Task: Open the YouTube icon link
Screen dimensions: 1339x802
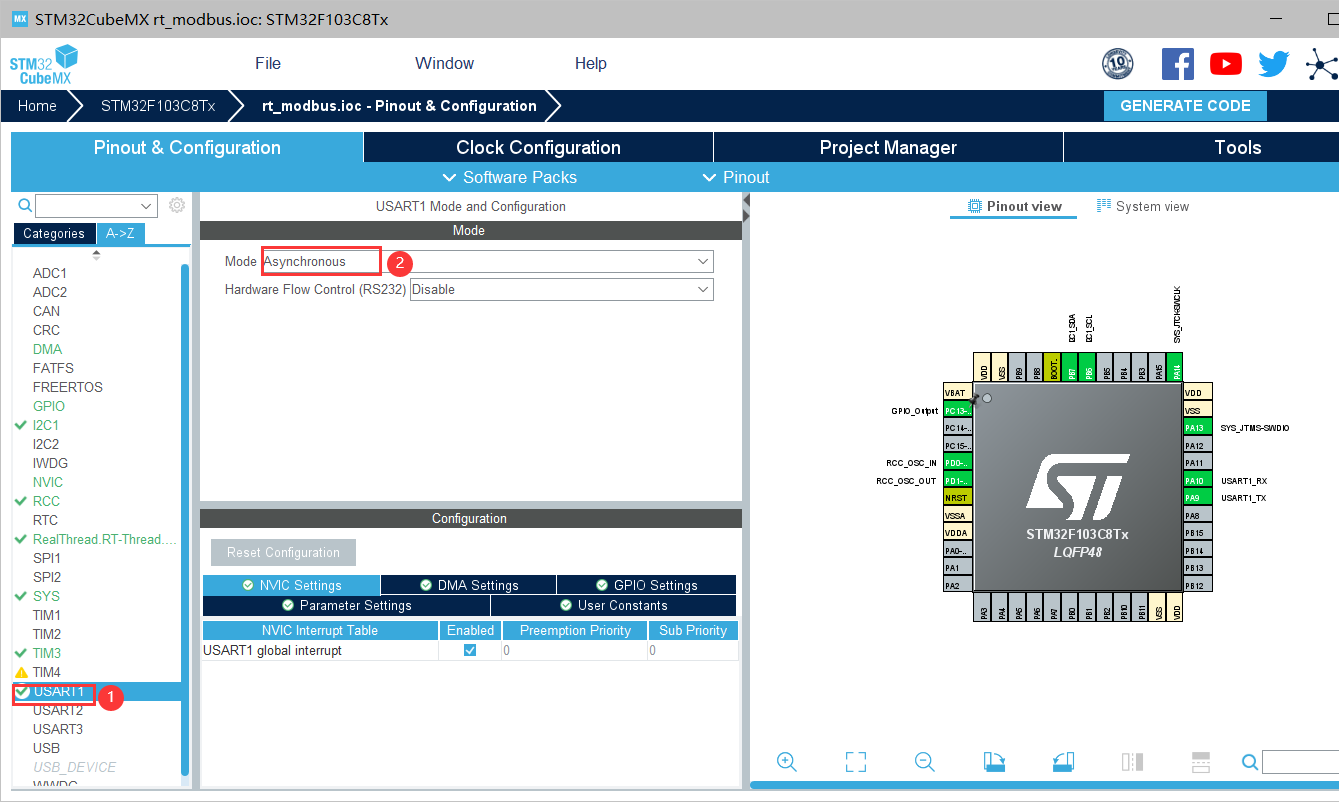Action: [1226, 64]
